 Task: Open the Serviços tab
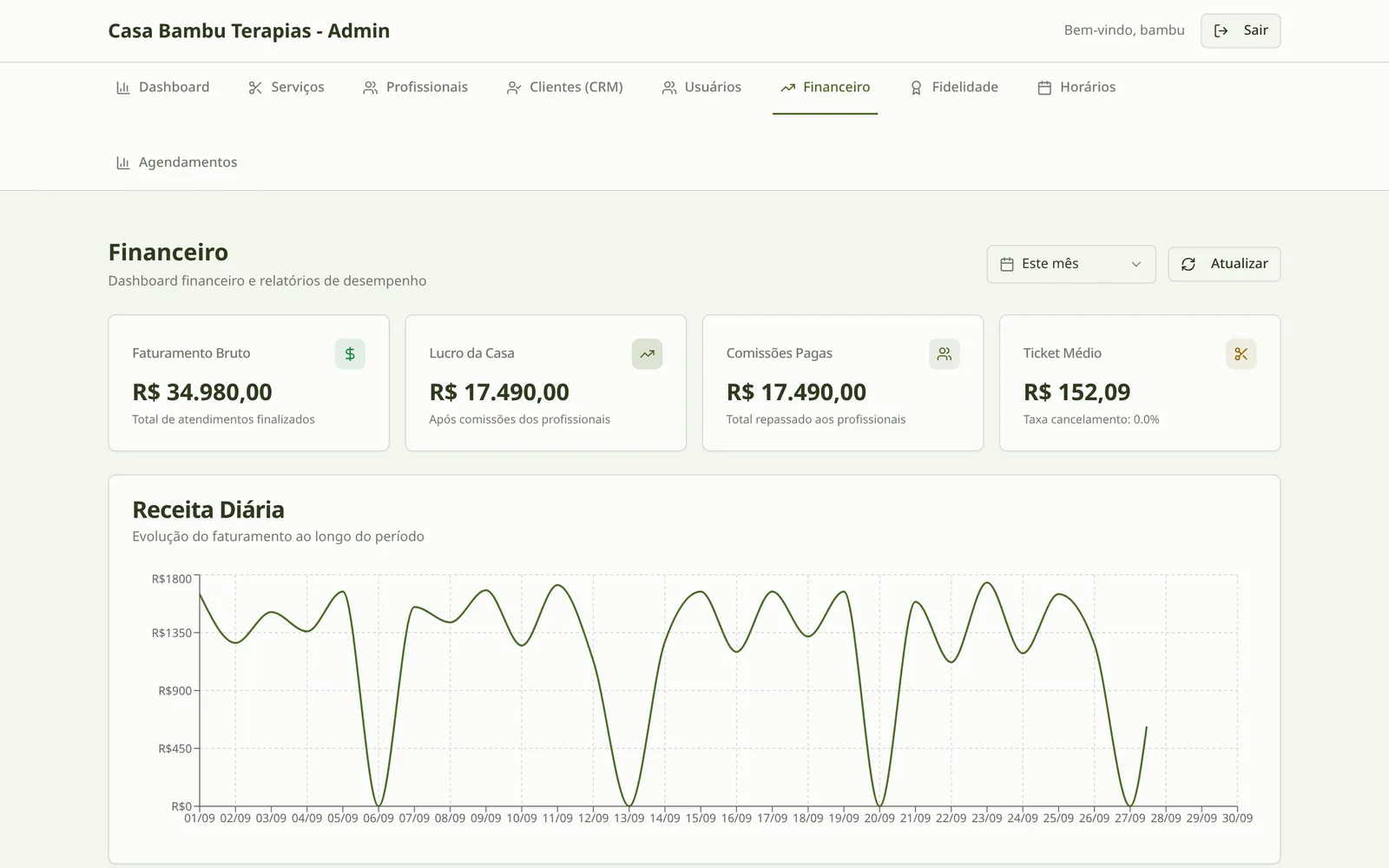point(286,88)
